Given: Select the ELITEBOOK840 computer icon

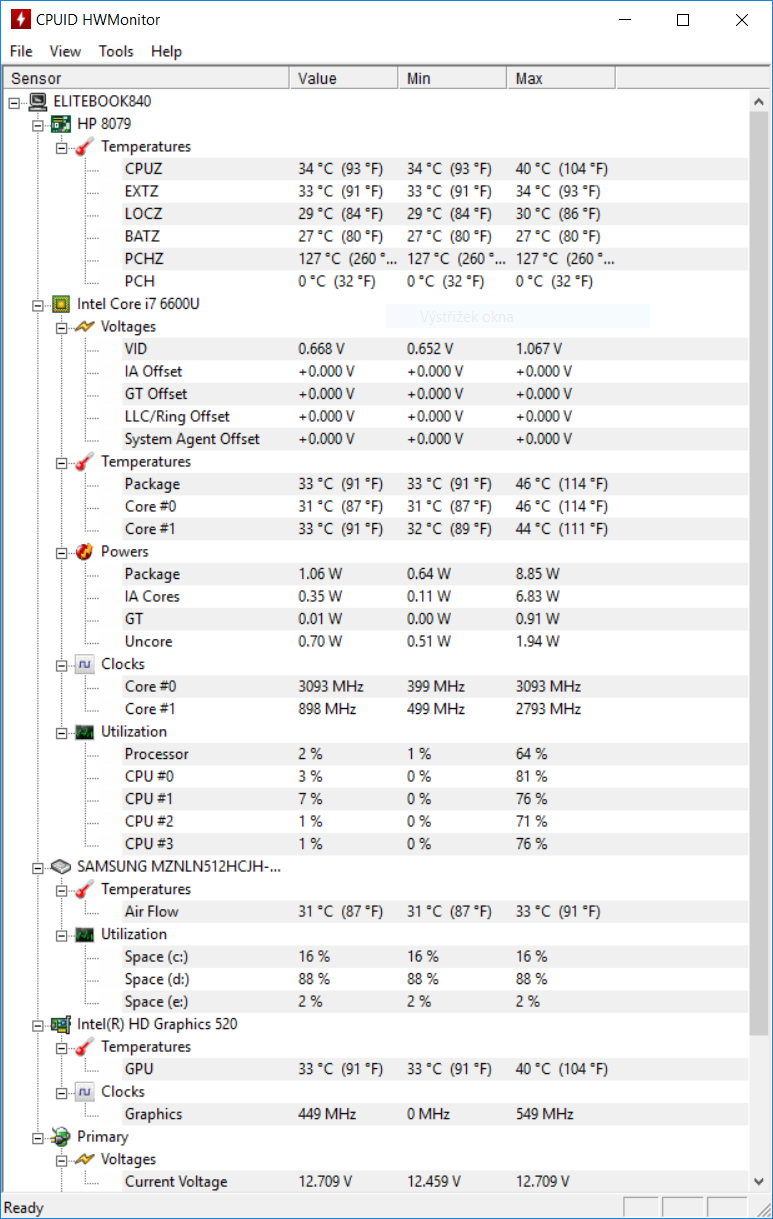Looking at the screenshot, I should click(38, 101).
